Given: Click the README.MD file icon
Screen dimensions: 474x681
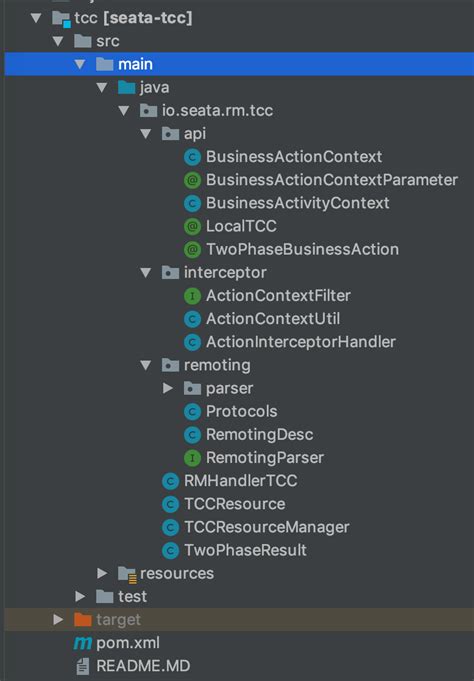Looking at the screenshot, I should click(x=83, y=666).
